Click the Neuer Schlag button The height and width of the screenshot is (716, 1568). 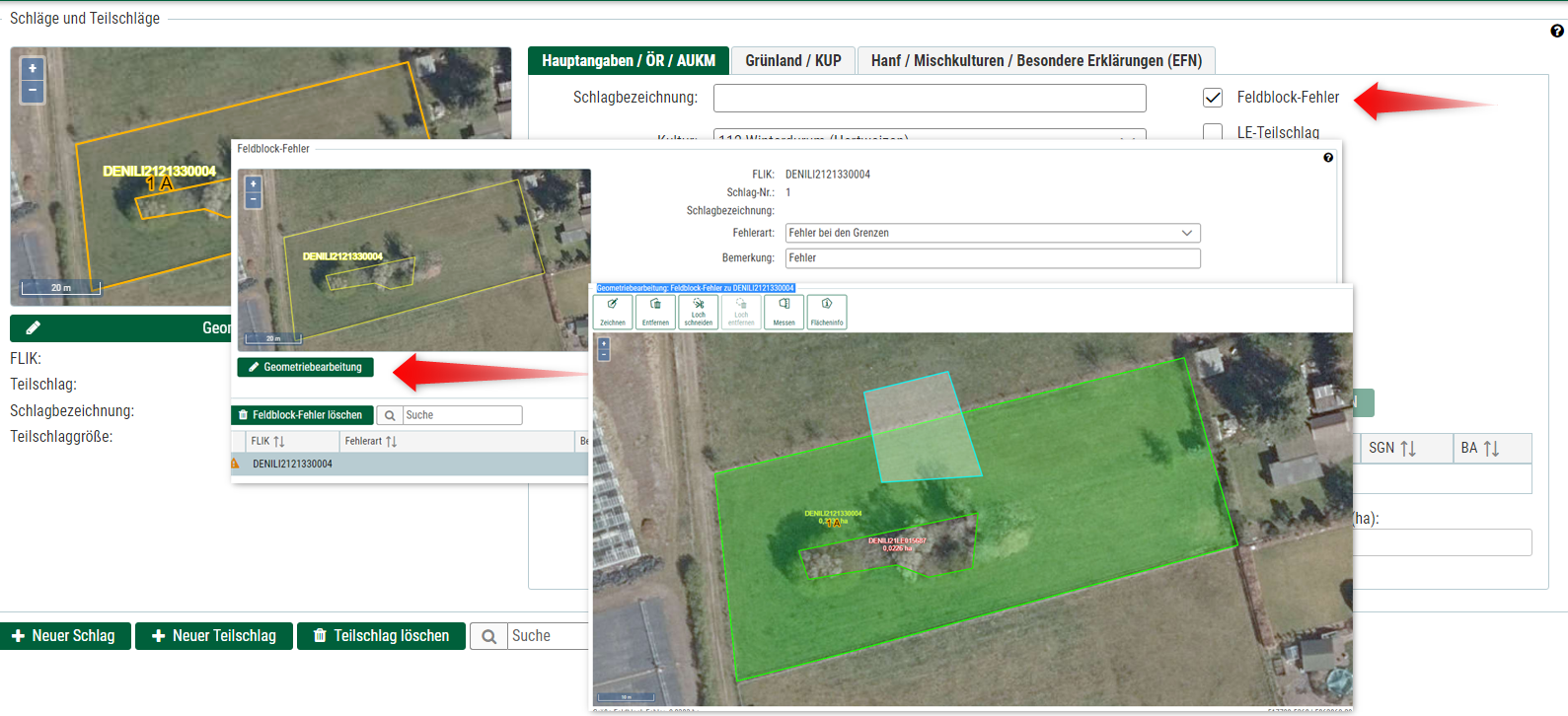coord(64,636)
